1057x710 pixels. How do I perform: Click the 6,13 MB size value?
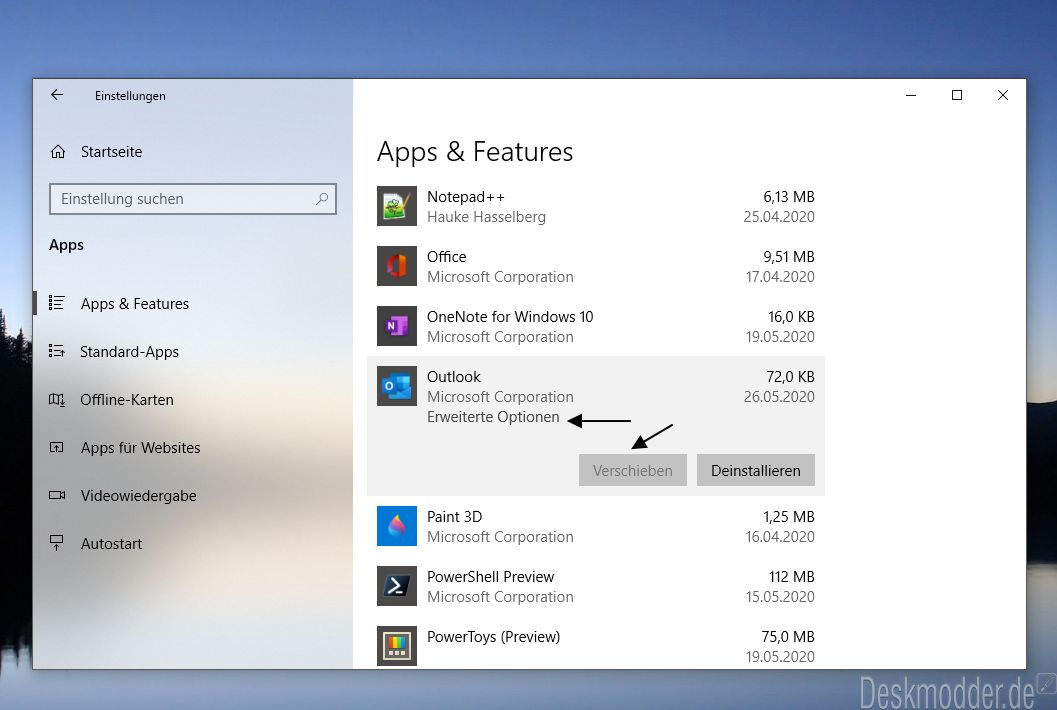(x=789, y=197)
